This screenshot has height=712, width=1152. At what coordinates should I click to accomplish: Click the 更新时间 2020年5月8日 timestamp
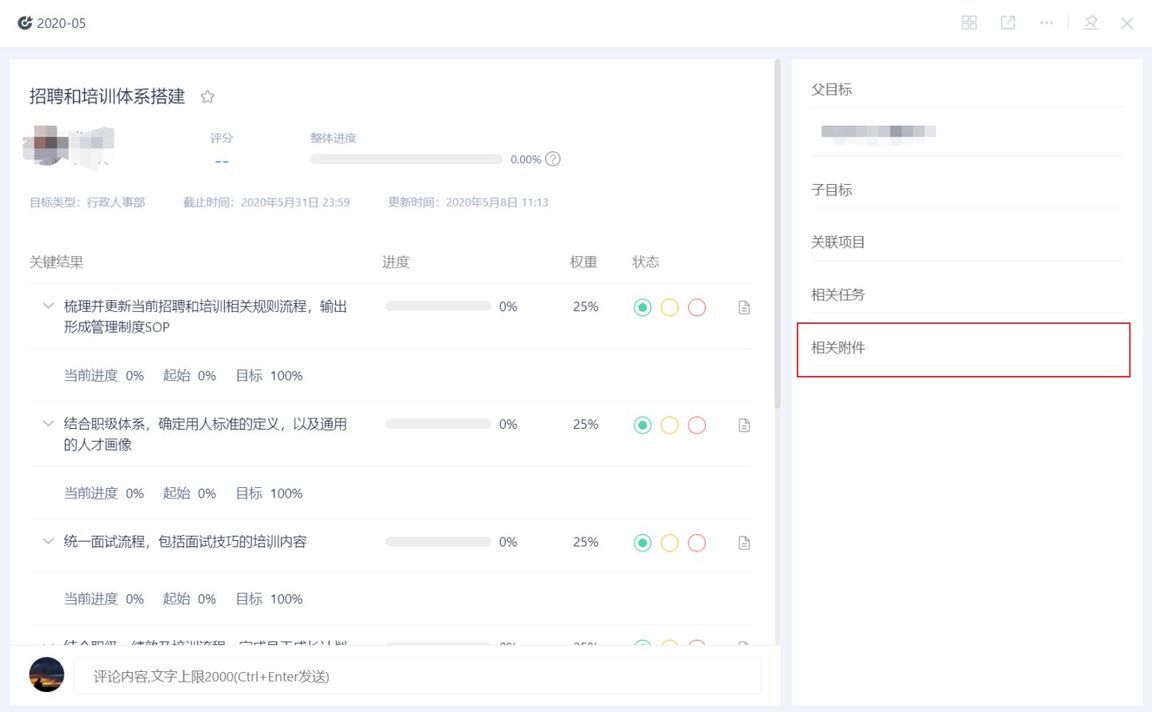point(468,202)
